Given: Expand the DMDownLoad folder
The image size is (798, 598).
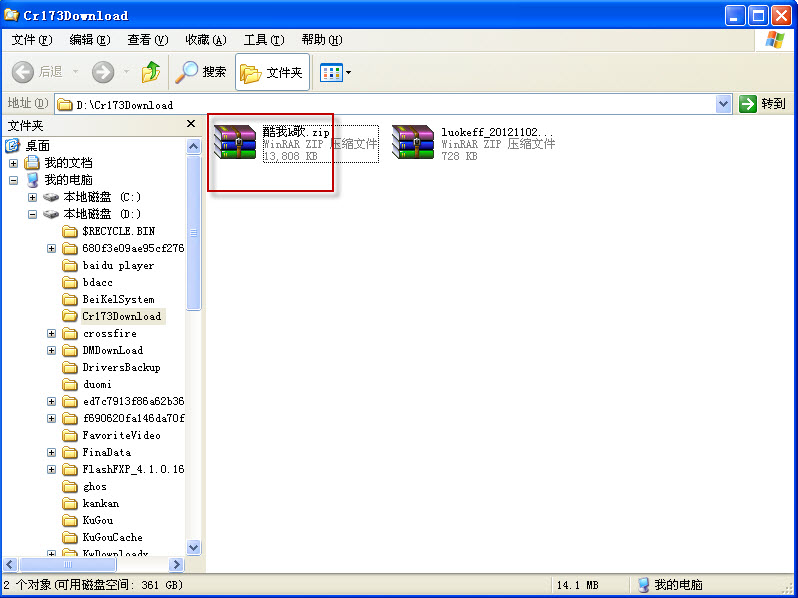Looking at the screenshot, I should tap(51, 351).
